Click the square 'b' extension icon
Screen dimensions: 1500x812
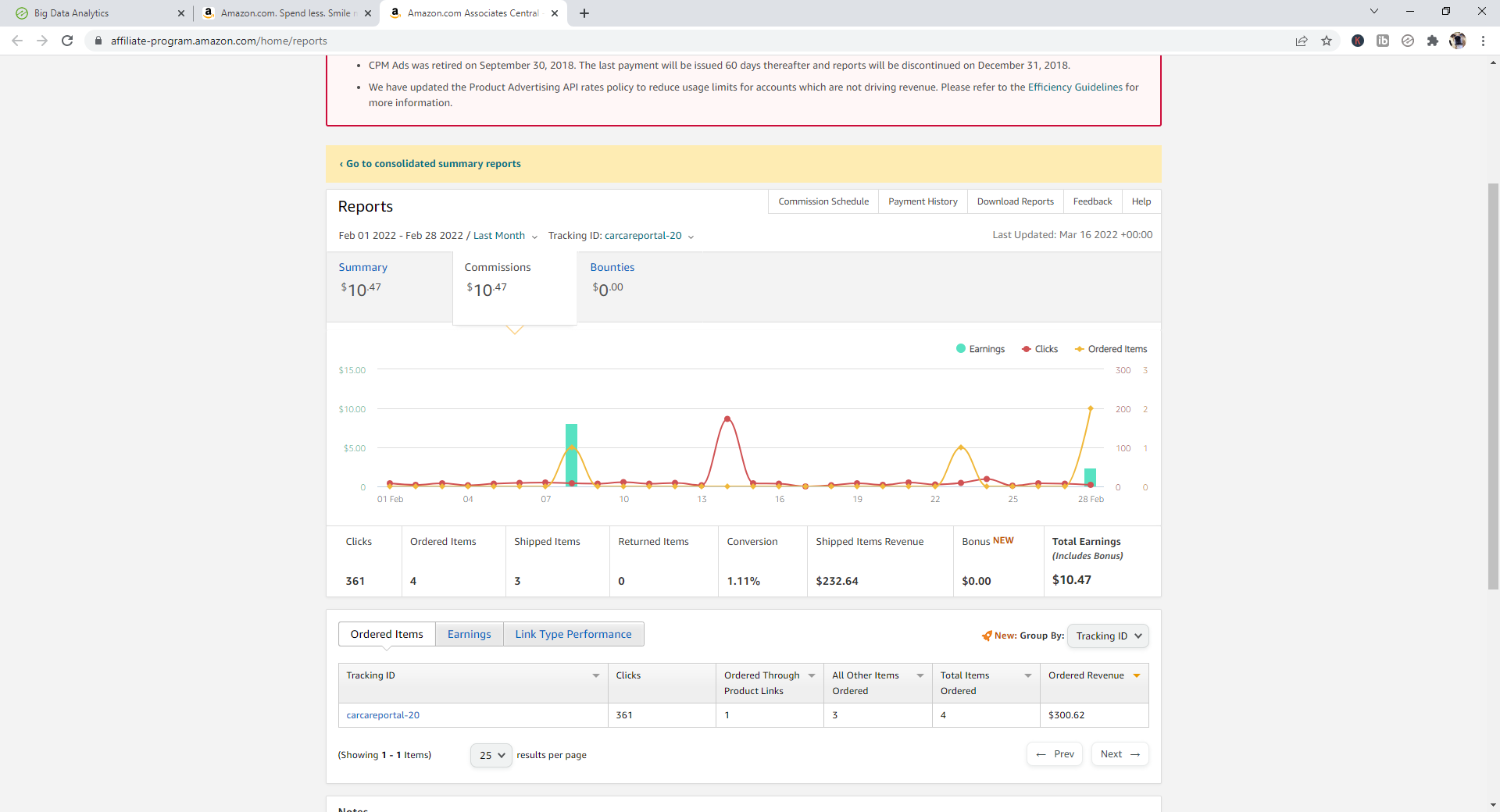point(1383,41)
